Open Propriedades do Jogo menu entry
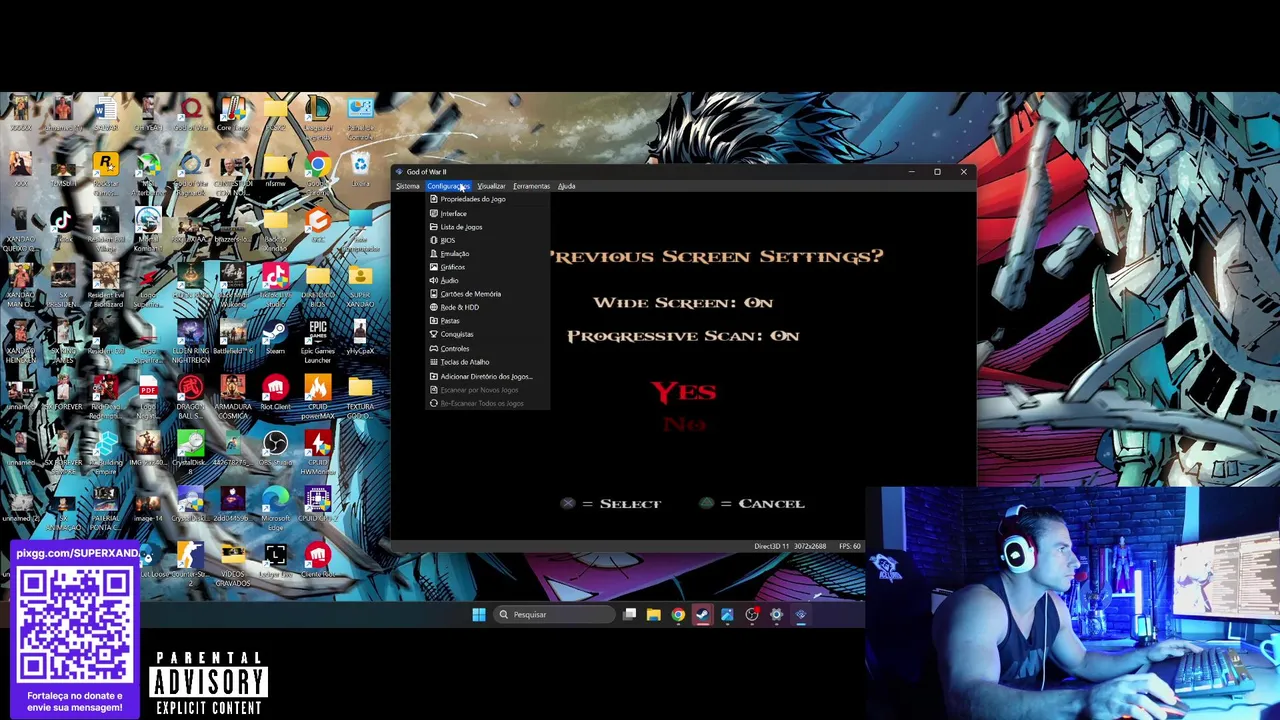1280x720 pixels. (x=488, y=199)
